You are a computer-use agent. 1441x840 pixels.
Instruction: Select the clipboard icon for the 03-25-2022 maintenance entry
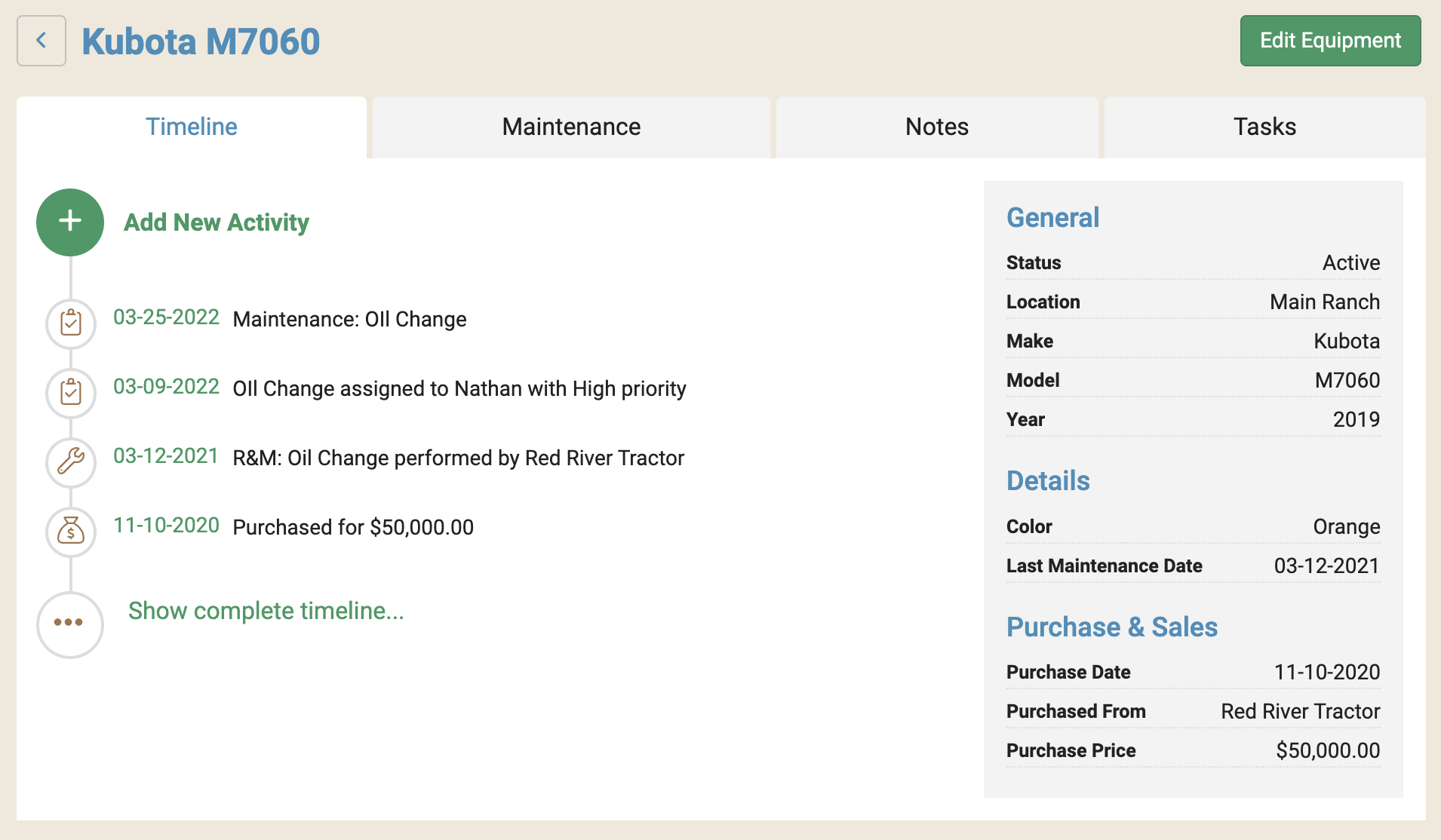(69, 324)
